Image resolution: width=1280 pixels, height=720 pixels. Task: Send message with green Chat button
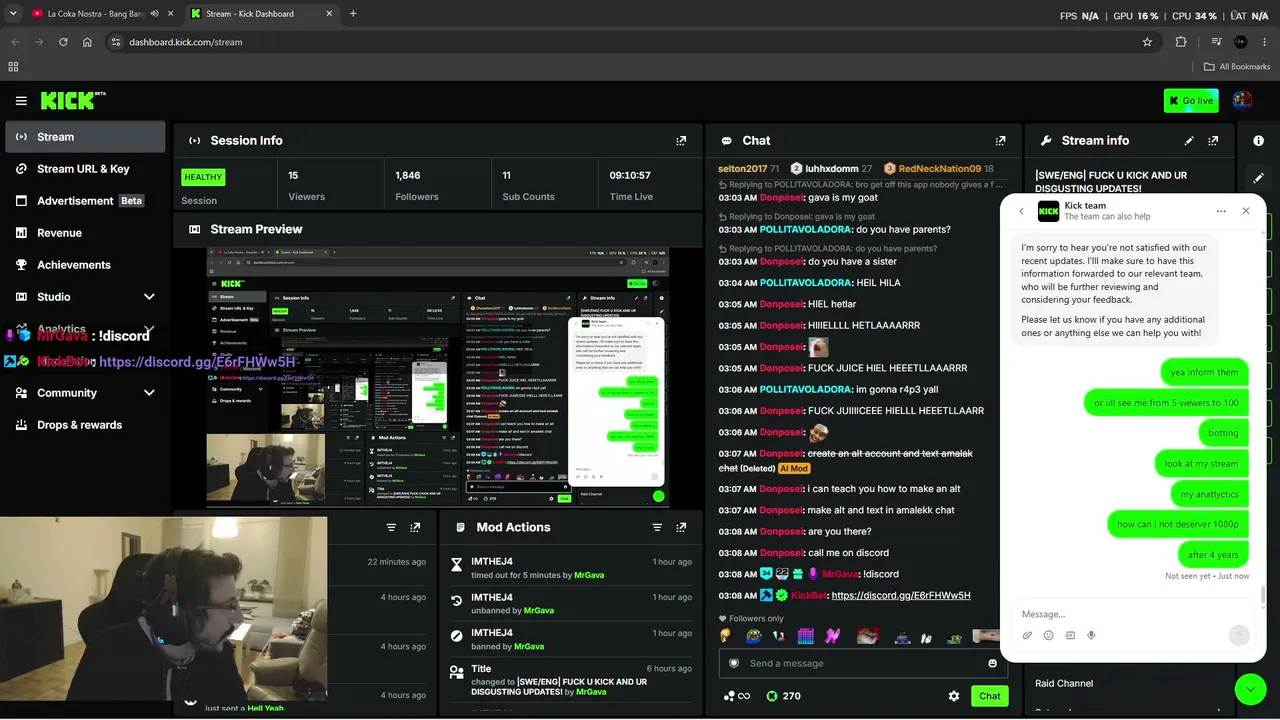pos(989,696)
